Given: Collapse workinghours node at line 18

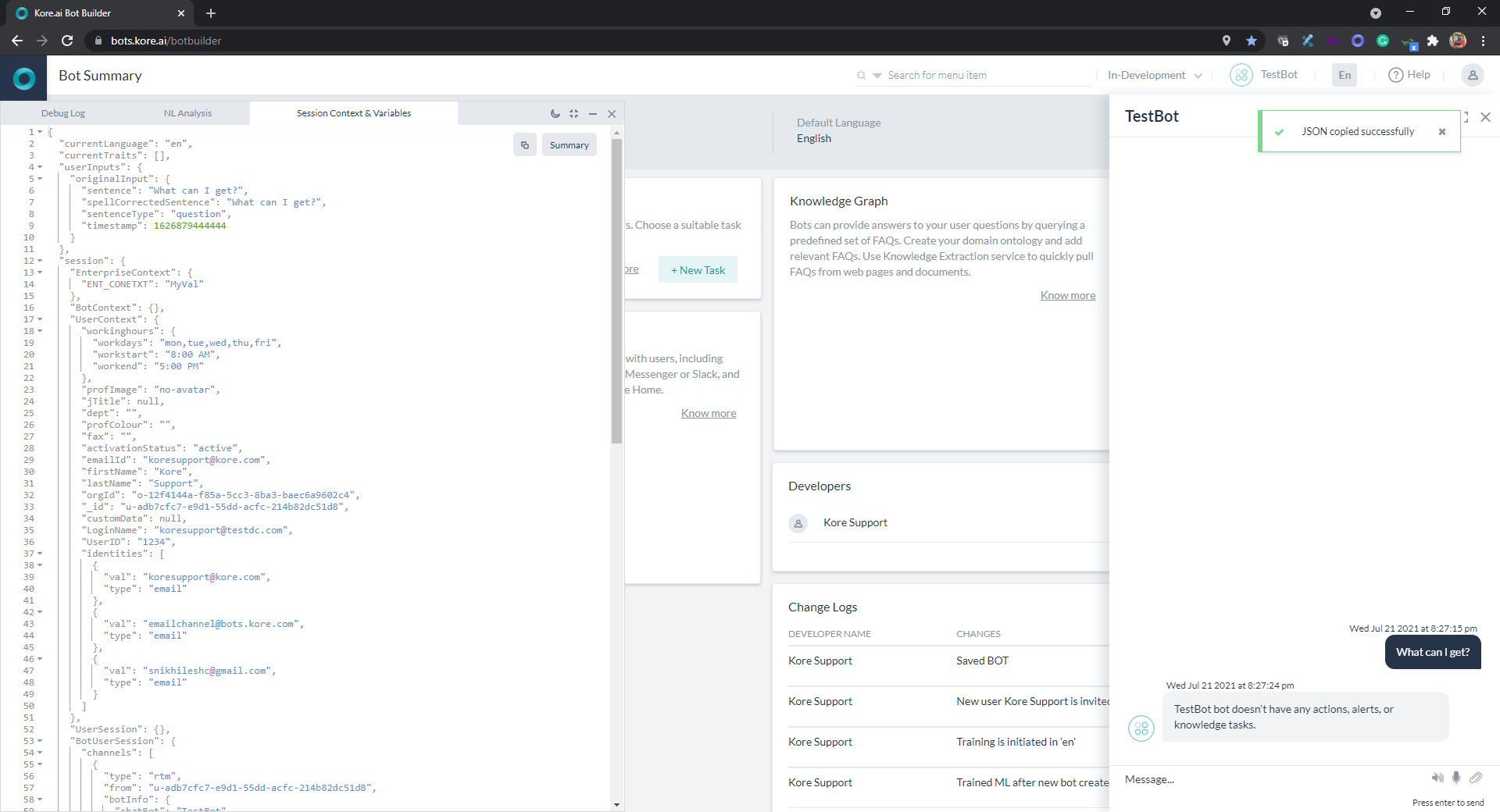Looking at the screenshot, I should [40, 331].
